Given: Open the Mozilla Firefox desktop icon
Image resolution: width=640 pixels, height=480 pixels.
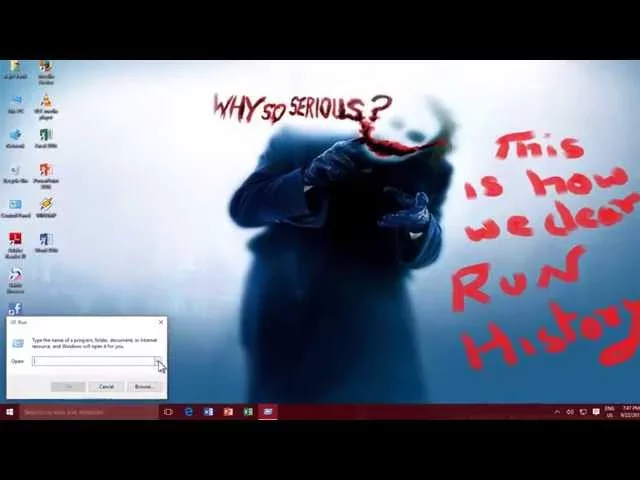Looking at the screenshot, I should click(x=46, y=72).
